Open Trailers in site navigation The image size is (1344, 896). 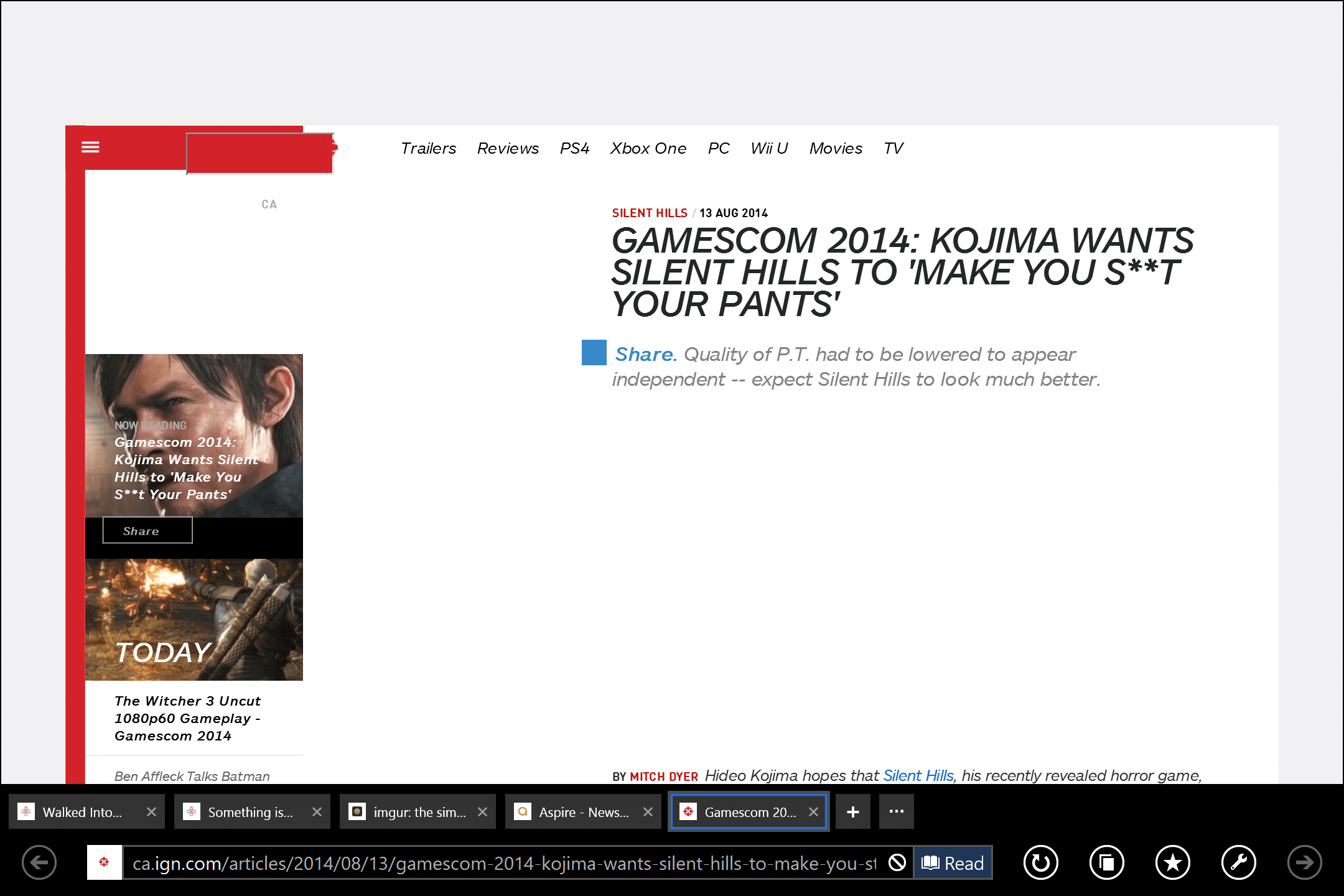[x=428, y=148]
